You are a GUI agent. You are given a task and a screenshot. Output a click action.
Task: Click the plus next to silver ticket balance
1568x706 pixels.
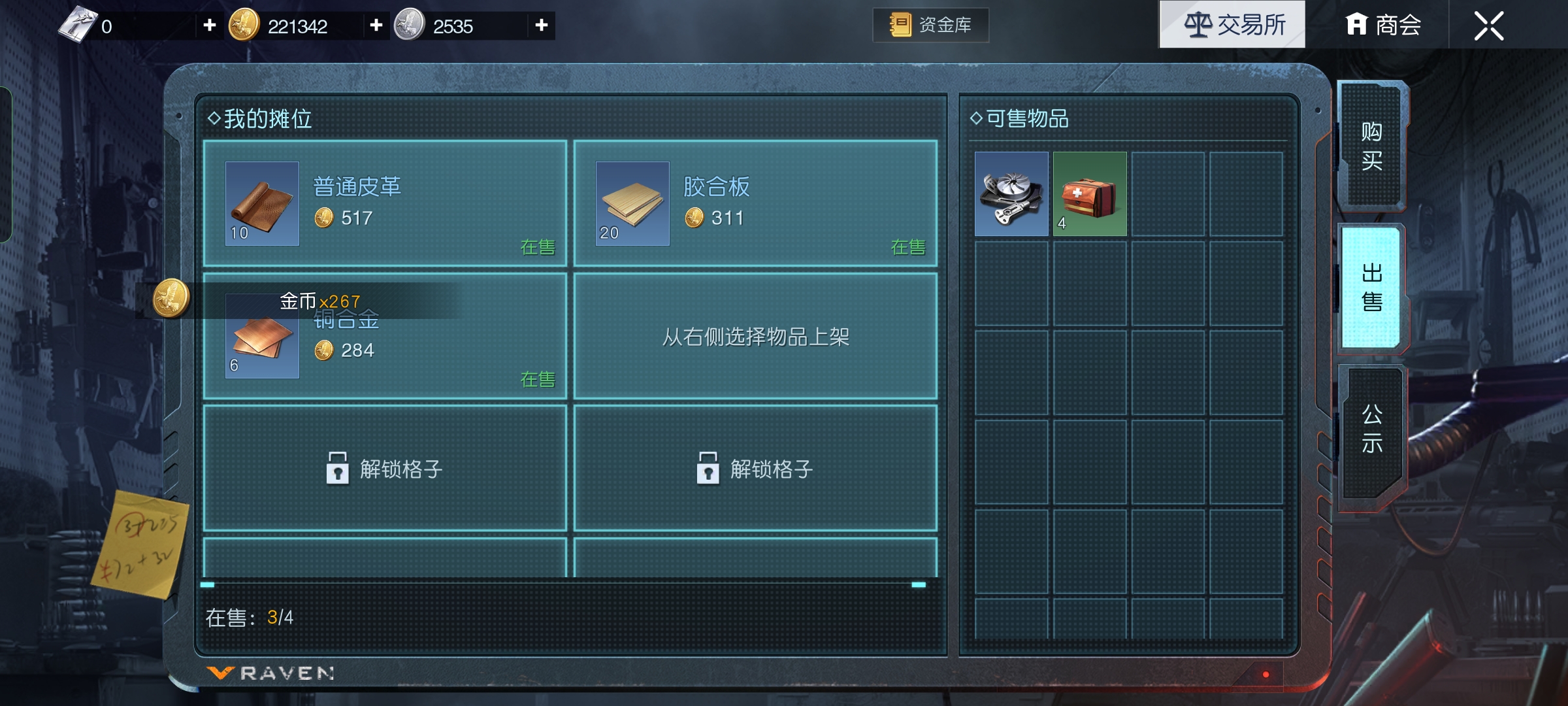click(209, 25)
